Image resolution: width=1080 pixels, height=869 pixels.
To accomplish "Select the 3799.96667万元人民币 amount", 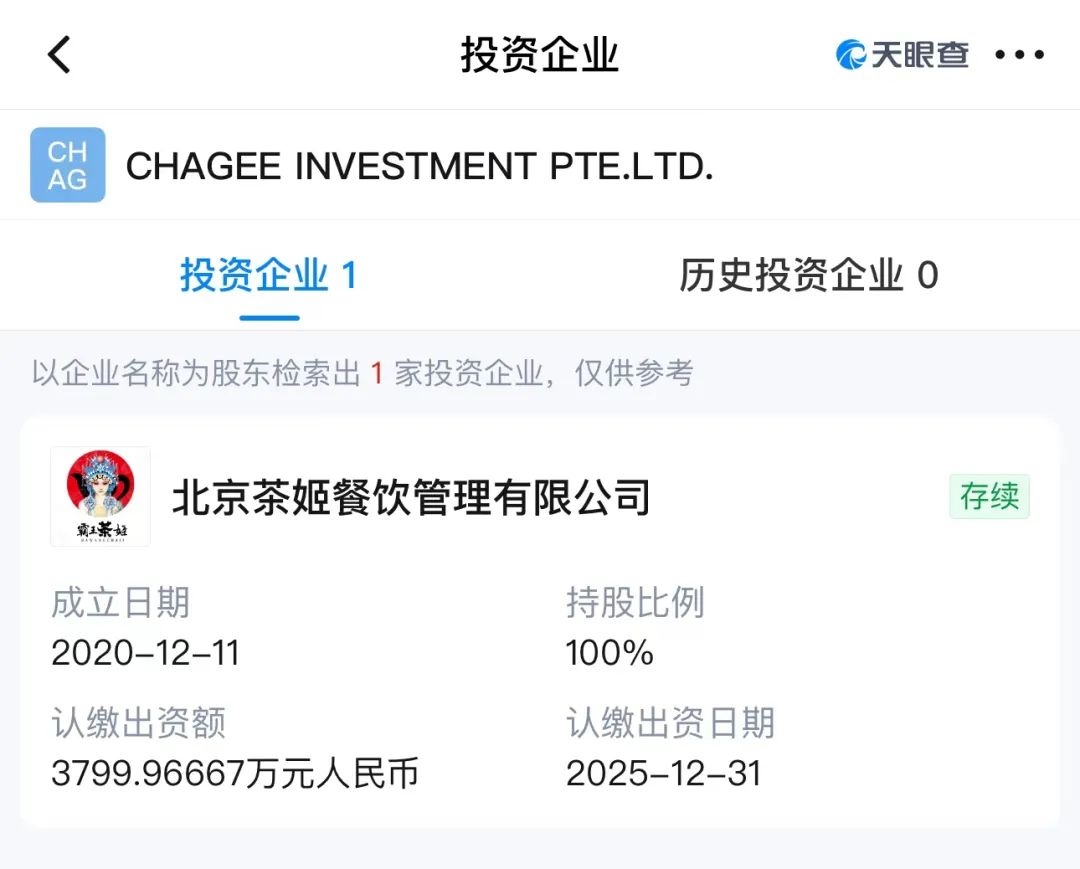I will coord(235,773).
